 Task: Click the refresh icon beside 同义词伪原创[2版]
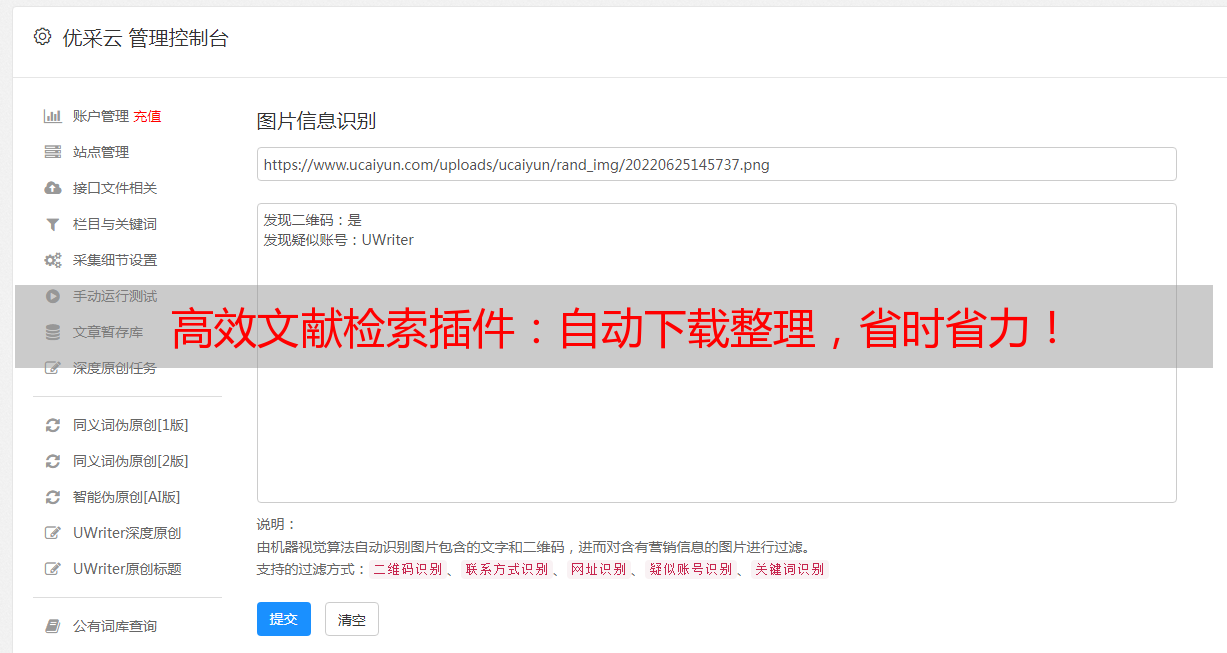coord(53,461)
